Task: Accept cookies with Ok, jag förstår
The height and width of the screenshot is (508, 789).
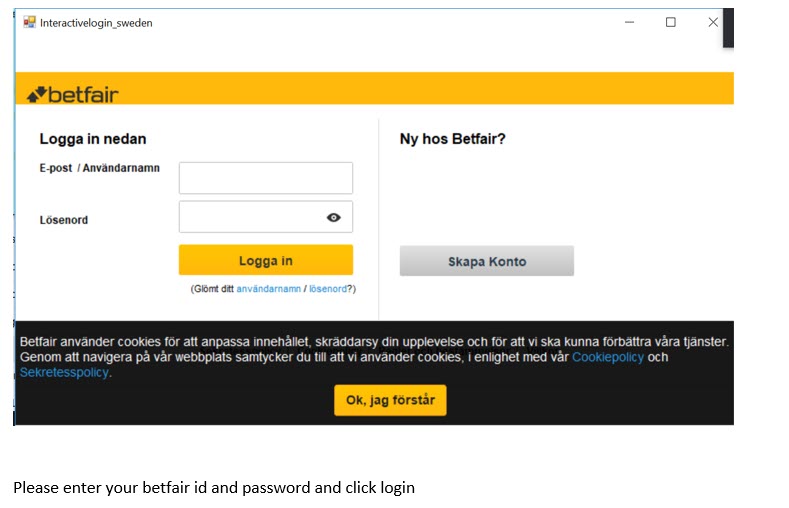Action: [390, 400]
